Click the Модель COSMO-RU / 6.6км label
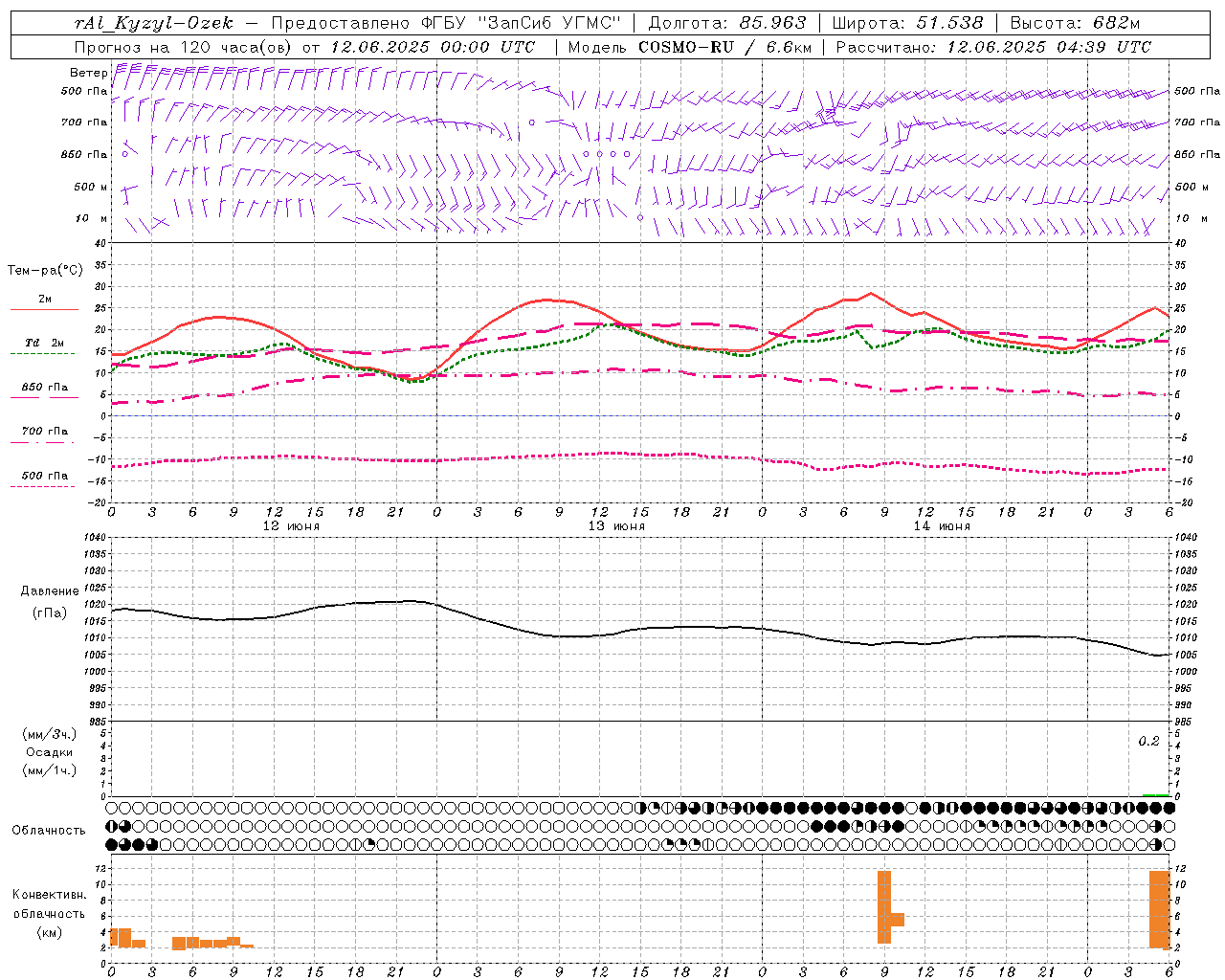Viewport: 1225px width, 980px height. [690, 47]
